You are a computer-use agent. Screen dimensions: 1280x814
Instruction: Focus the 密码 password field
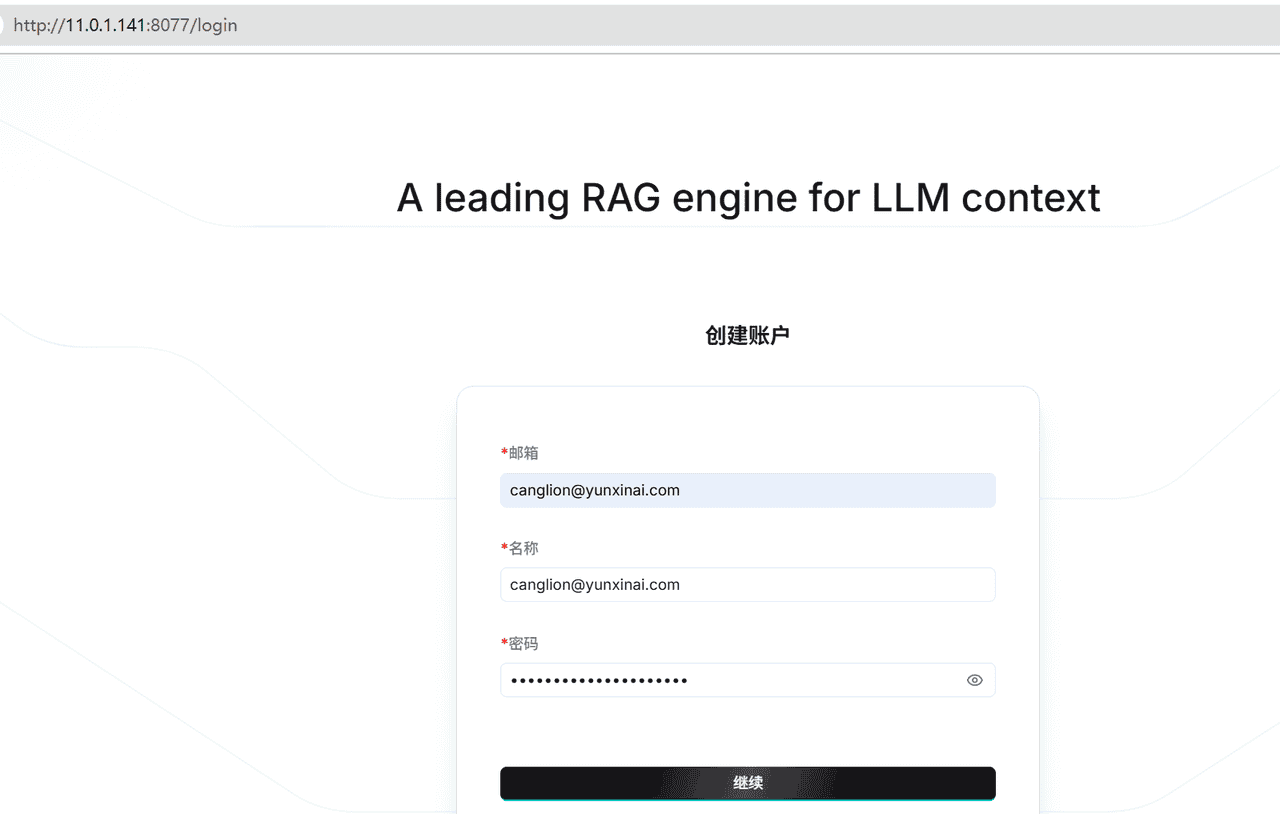click(x=720, y=679)
